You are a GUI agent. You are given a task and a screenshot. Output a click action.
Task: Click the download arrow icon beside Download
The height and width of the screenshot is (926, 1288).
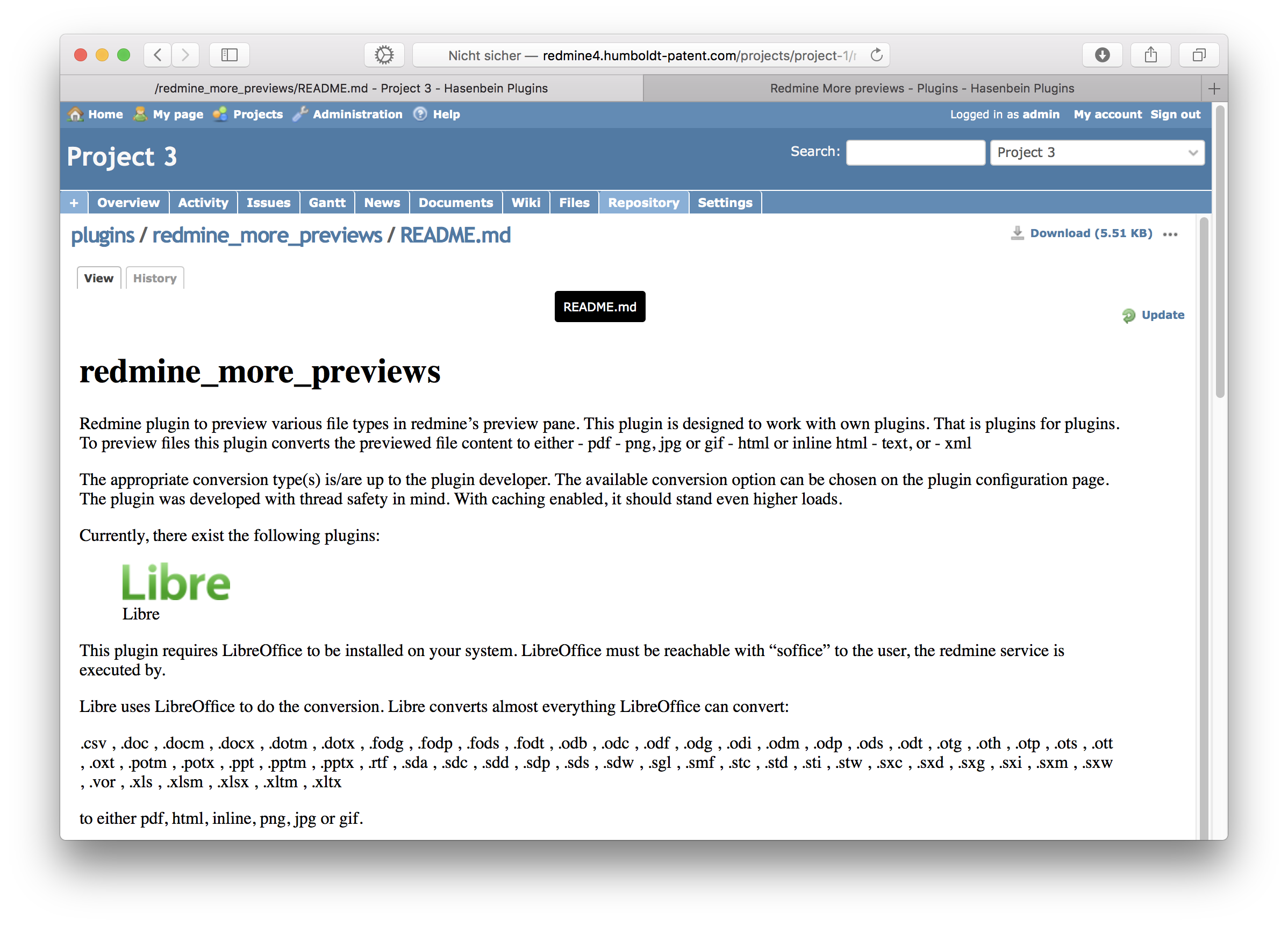[x=1017, y=233]
